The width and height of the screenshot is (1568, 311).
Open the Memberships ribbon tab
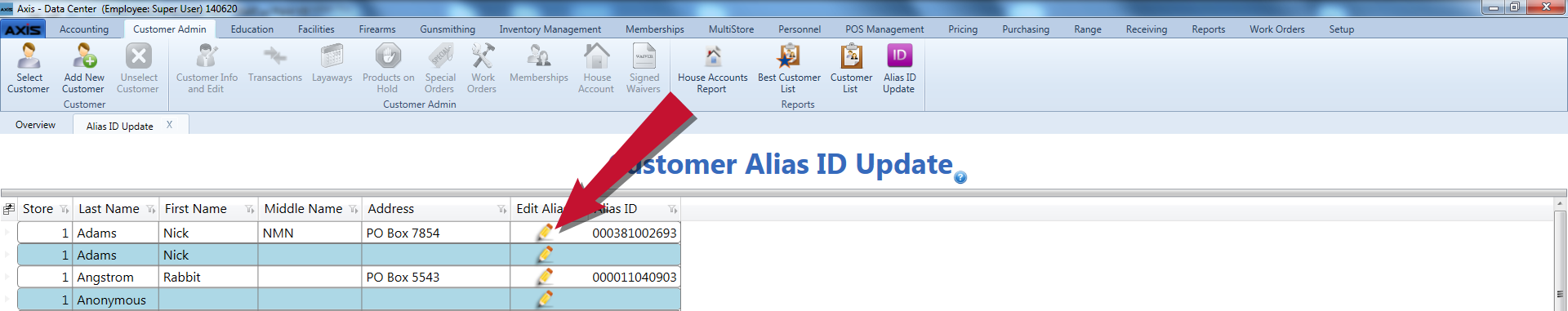(655, 29)
